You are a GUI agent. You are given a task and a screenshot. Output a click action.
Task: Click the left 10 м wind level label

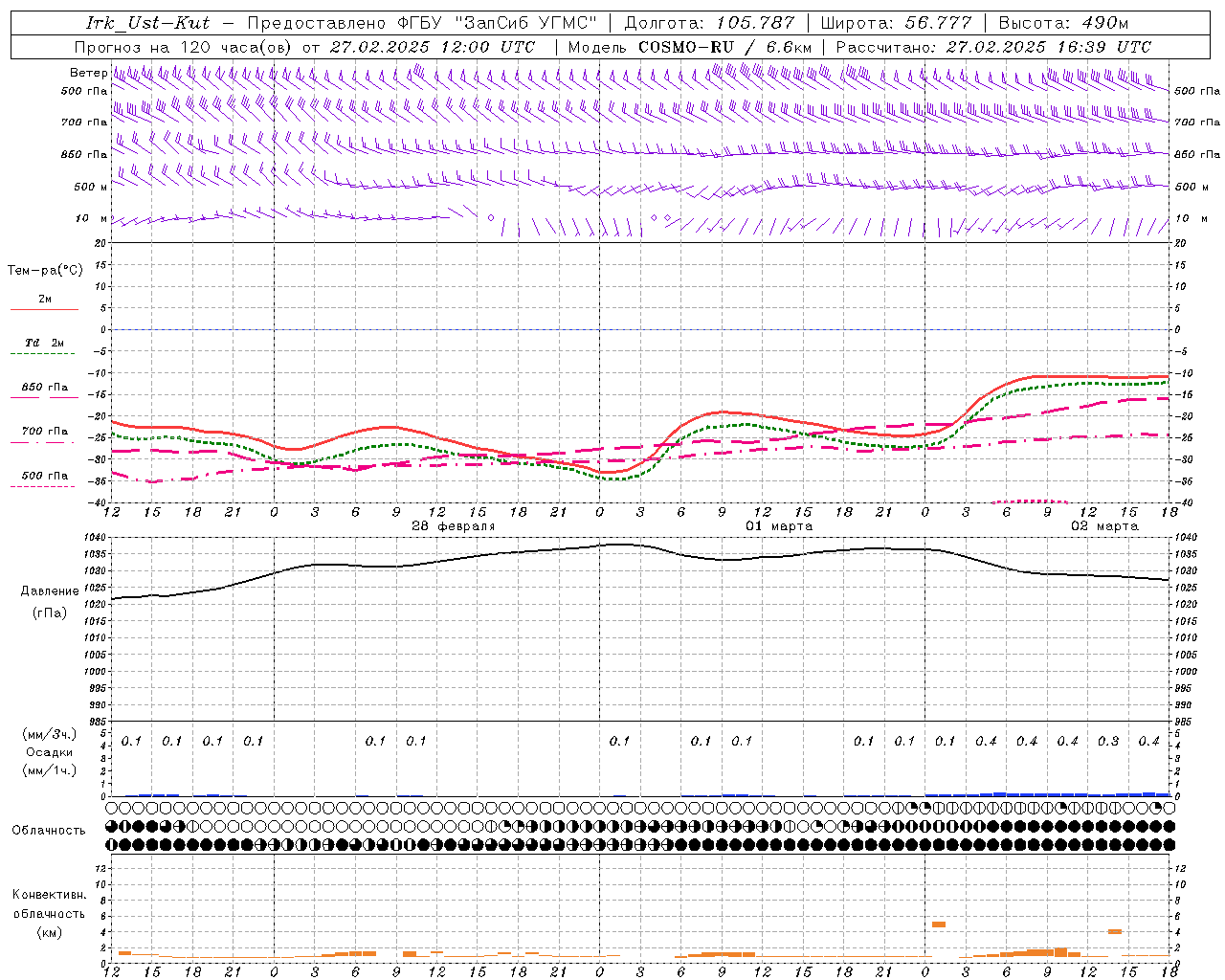(x=92, y=218)
